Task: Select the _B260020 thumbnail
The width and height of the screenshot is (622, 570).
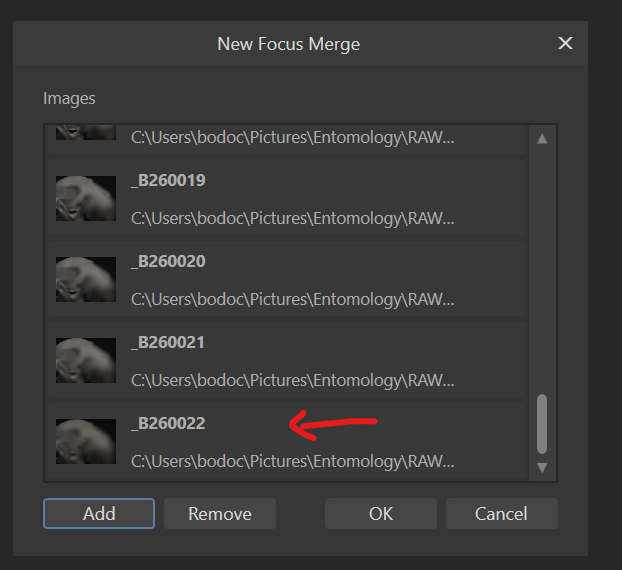Action: 86,279
